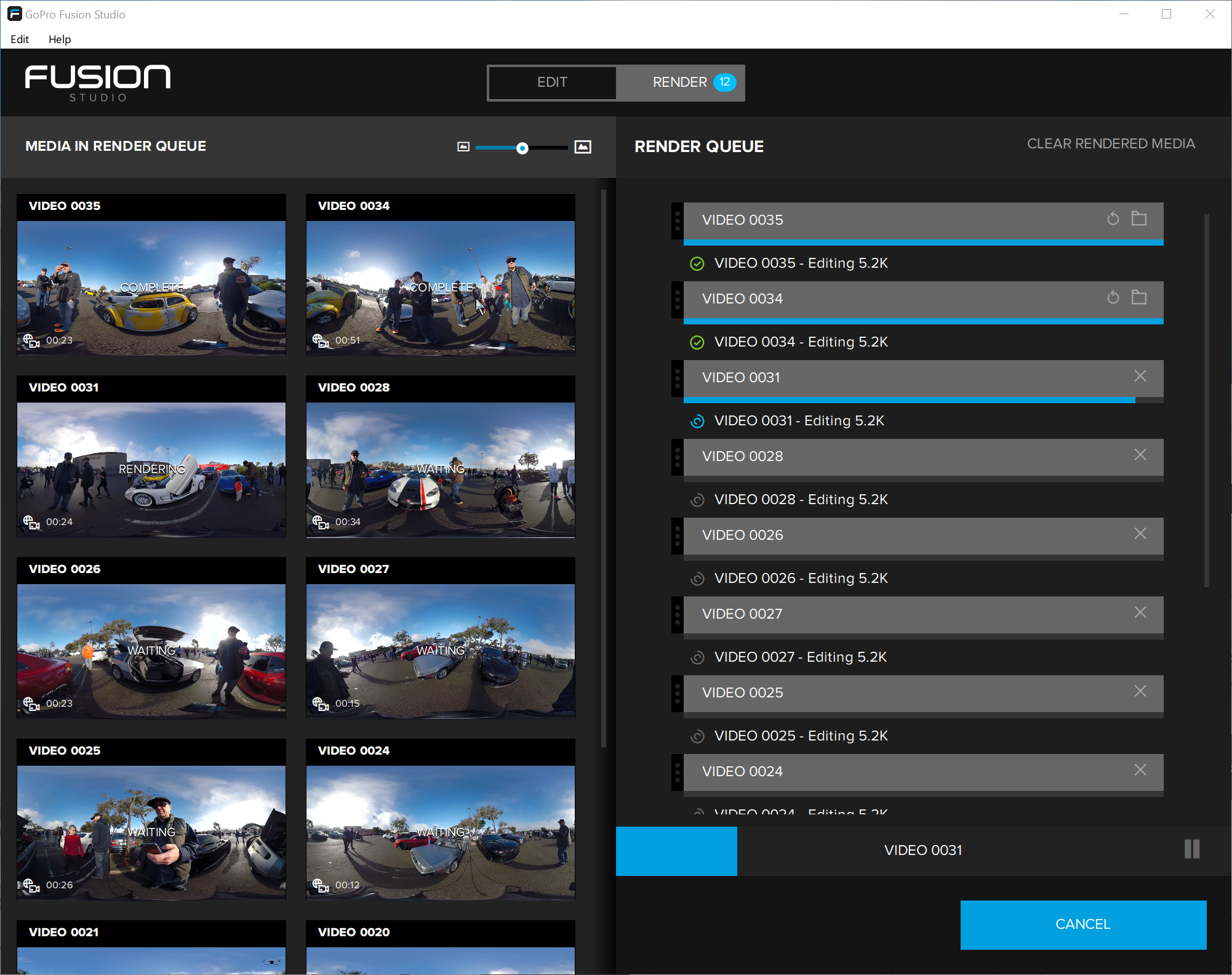
Task: Click the folder icon for VIDEO 0034
Action: pyautogui.click(x=1138, y=298)
